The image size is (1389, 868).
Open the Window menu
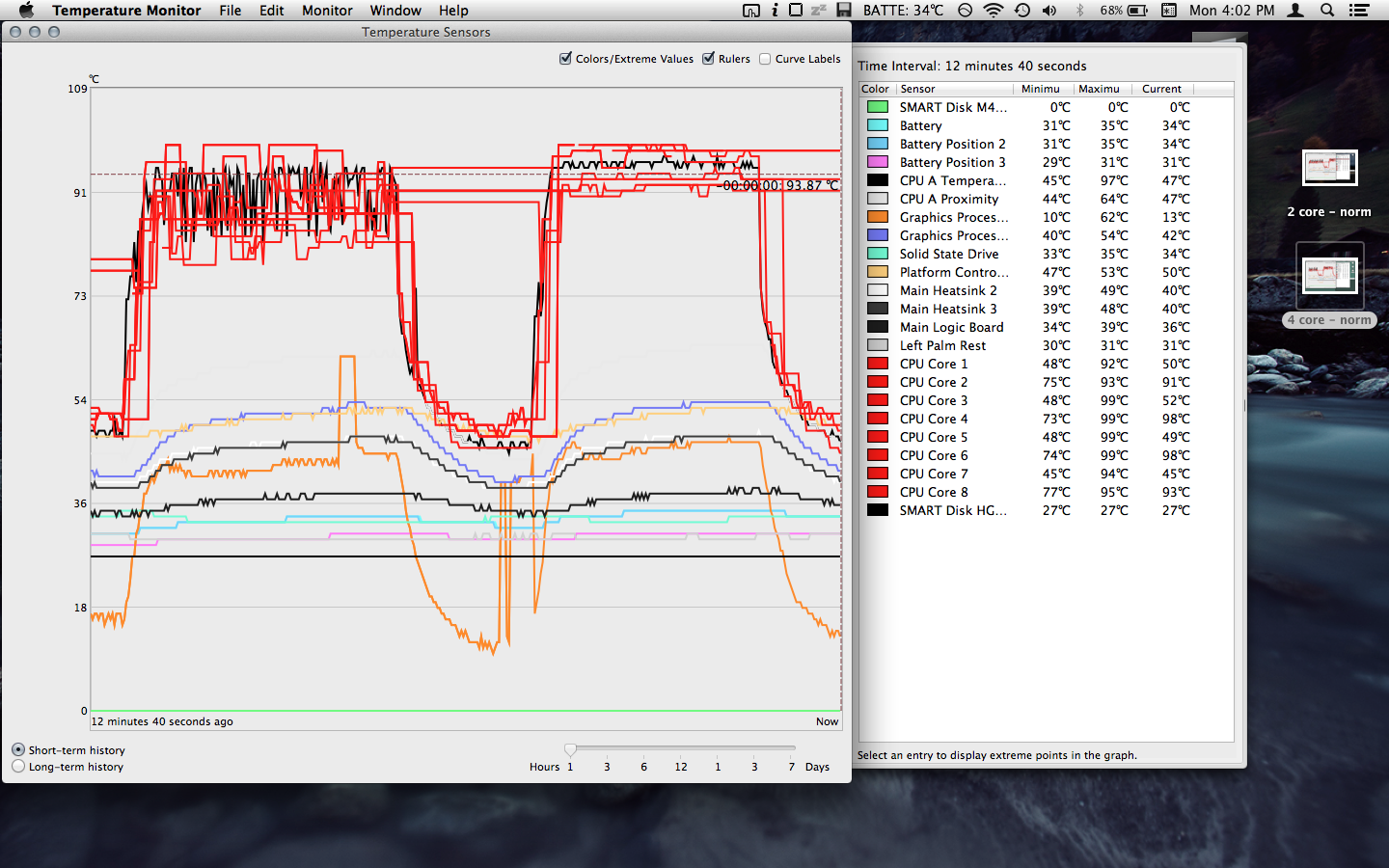tap(395, 11)
